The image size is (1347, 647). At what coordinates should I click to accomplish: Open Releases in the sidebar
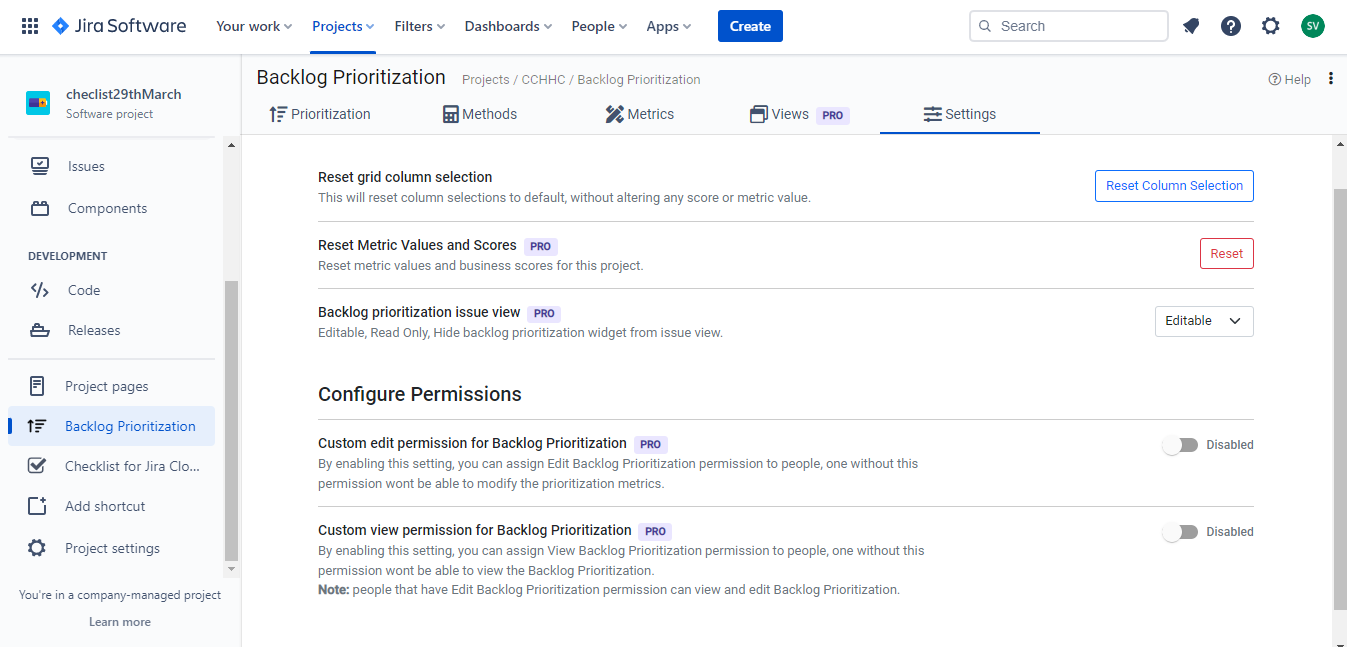[x=94, y=330]
